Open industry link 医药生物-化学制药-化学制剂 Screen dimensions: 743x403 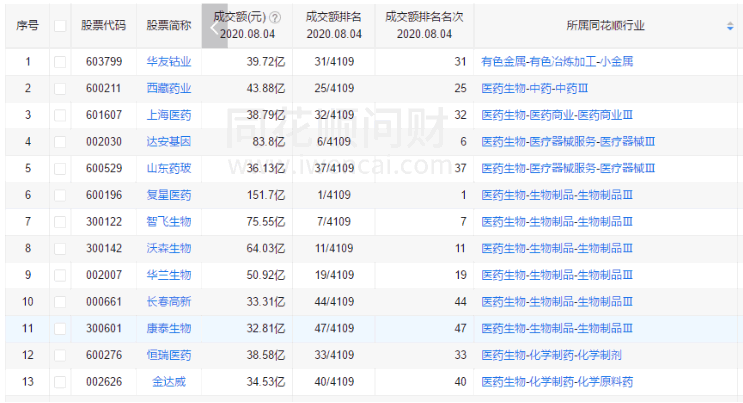click(551, 355)
